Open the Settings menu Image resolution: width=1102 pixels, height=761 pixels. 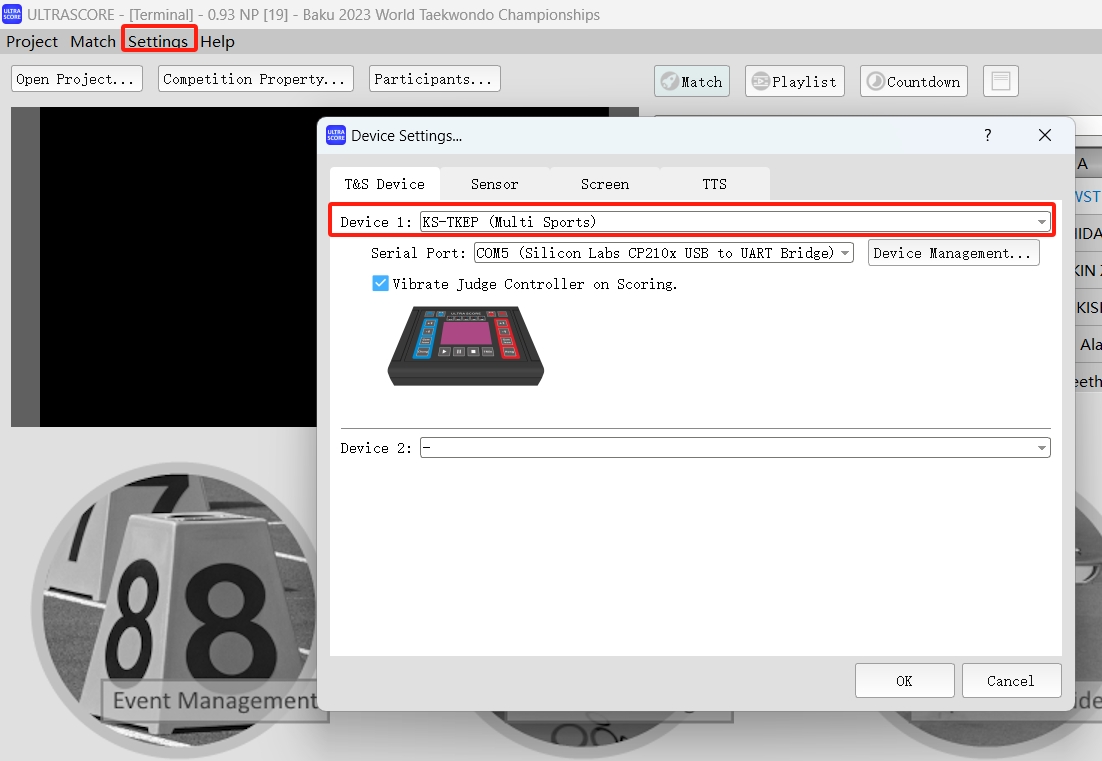(x=158, y=41)
